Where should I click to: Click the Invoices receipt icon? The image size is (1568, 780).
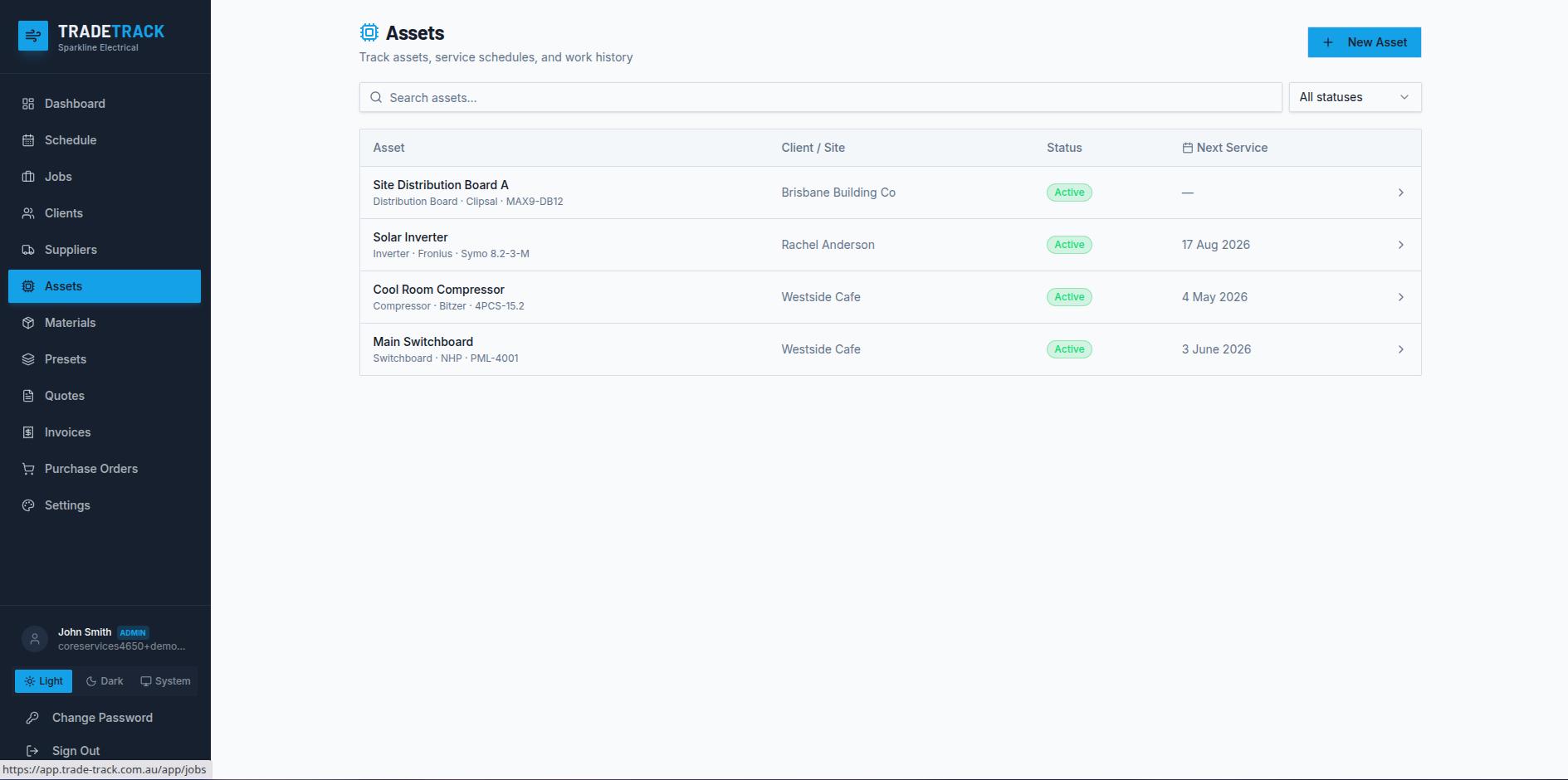click(x=28, y=432)
